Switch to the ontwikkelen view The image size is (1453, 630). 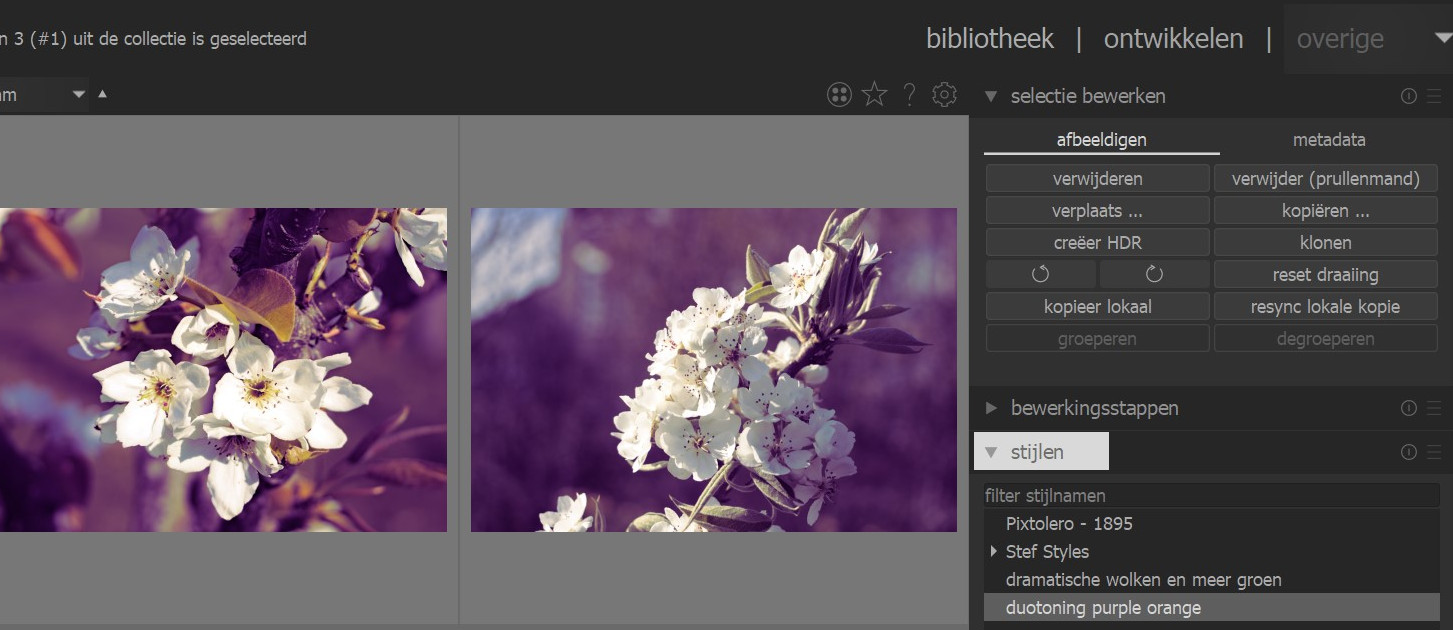[x=1173, y=39]
